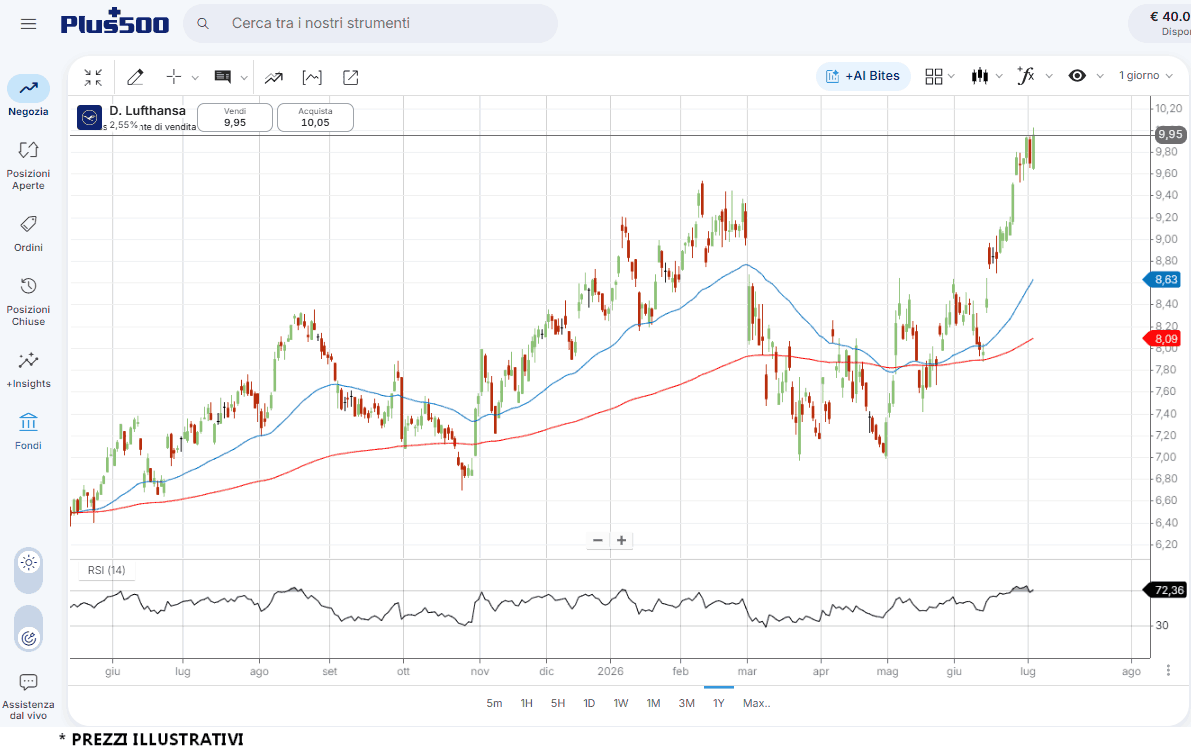Open the chart comparison trend icon
This screenshot has height=750, width=1191.
click(x=273, y=78)
